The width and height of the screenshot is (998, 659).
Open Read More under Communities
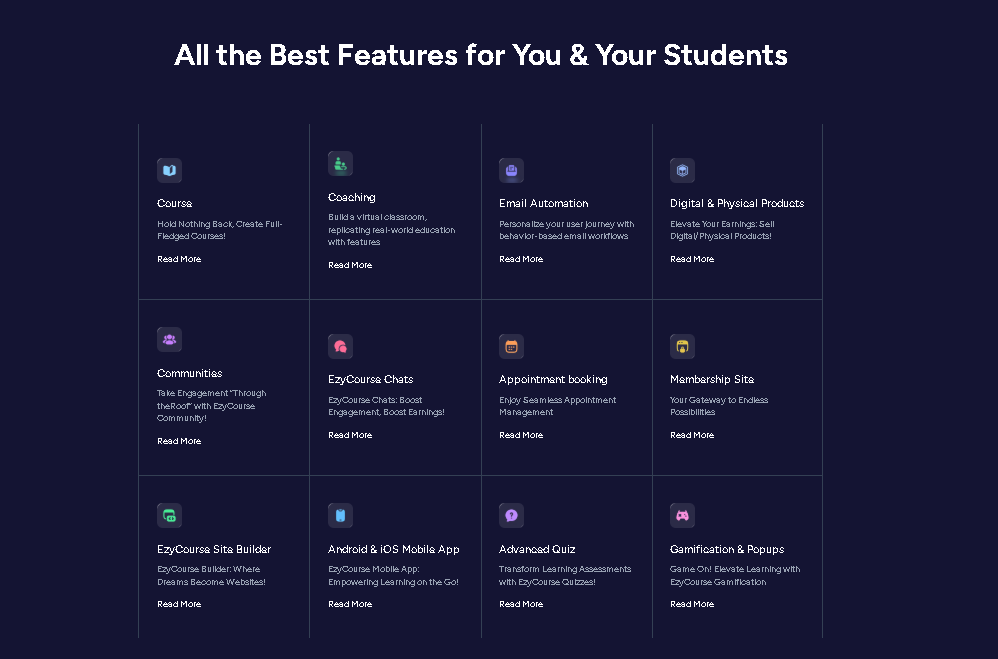pyautogui.click(x=179, y=441)
